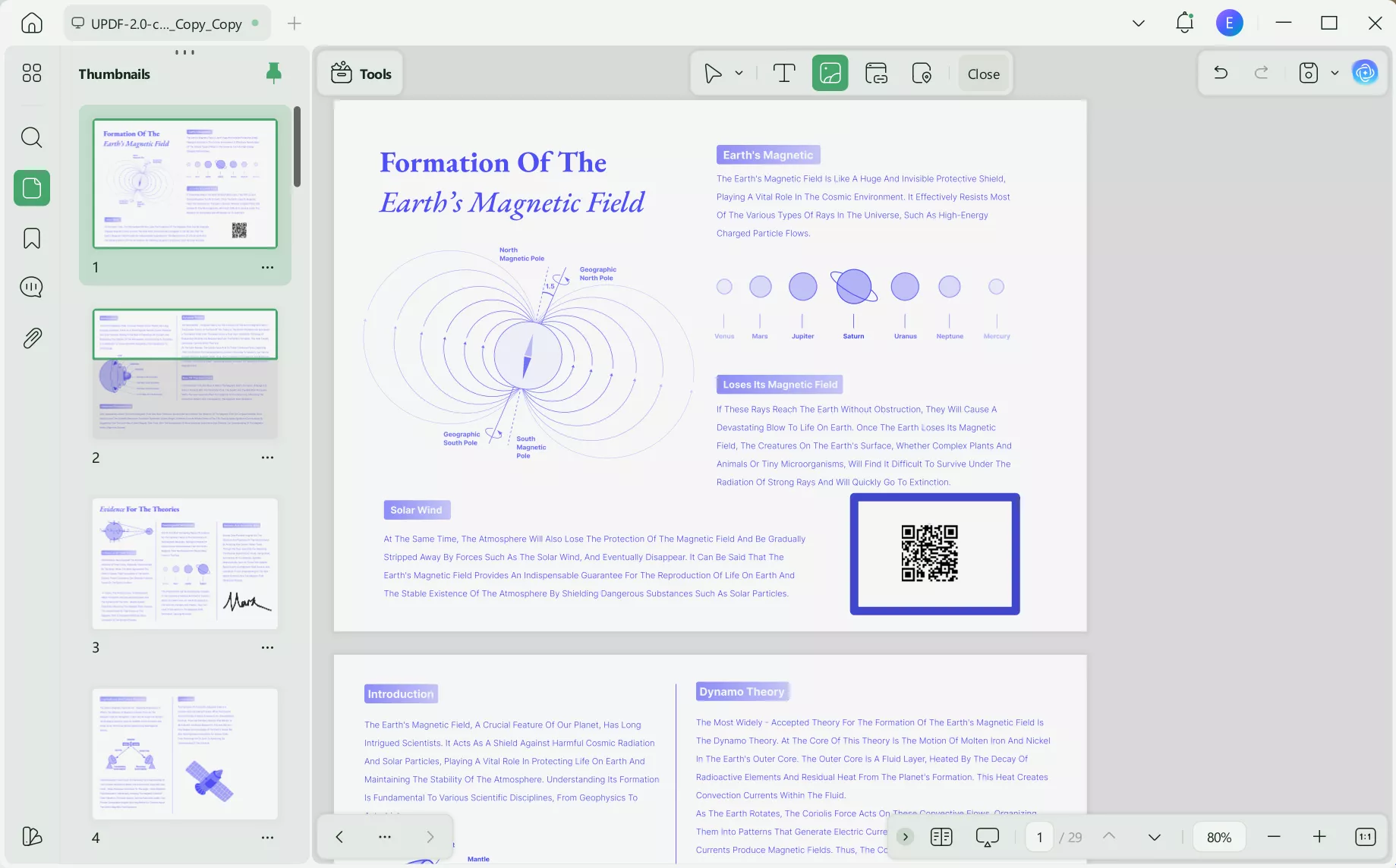Toggle the Thumbnails panel pin
Viewport: 1396px width, 868px height.
pos(274,73)
